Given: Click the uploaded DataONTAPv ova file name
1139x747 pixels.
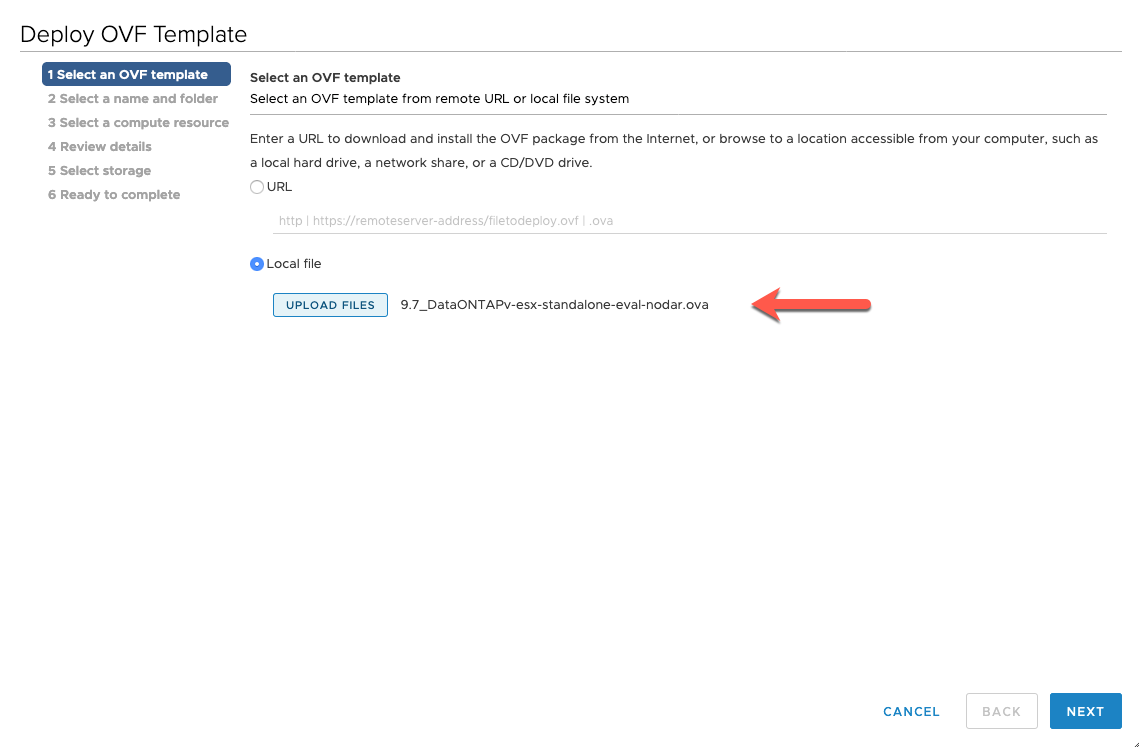Looking at the screenshot, I should click(554, 305).
